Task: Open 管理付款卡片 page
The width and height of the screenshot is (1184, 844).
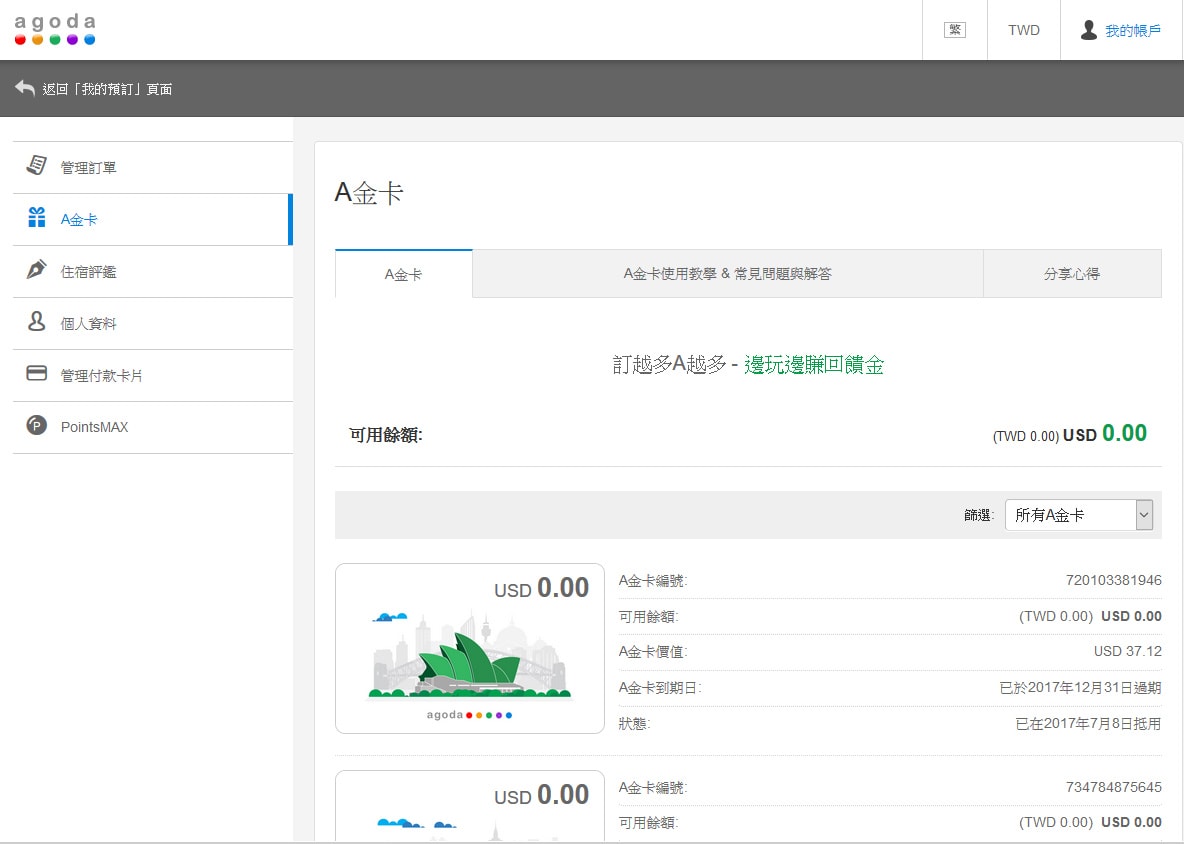Action: coord(153,376)
